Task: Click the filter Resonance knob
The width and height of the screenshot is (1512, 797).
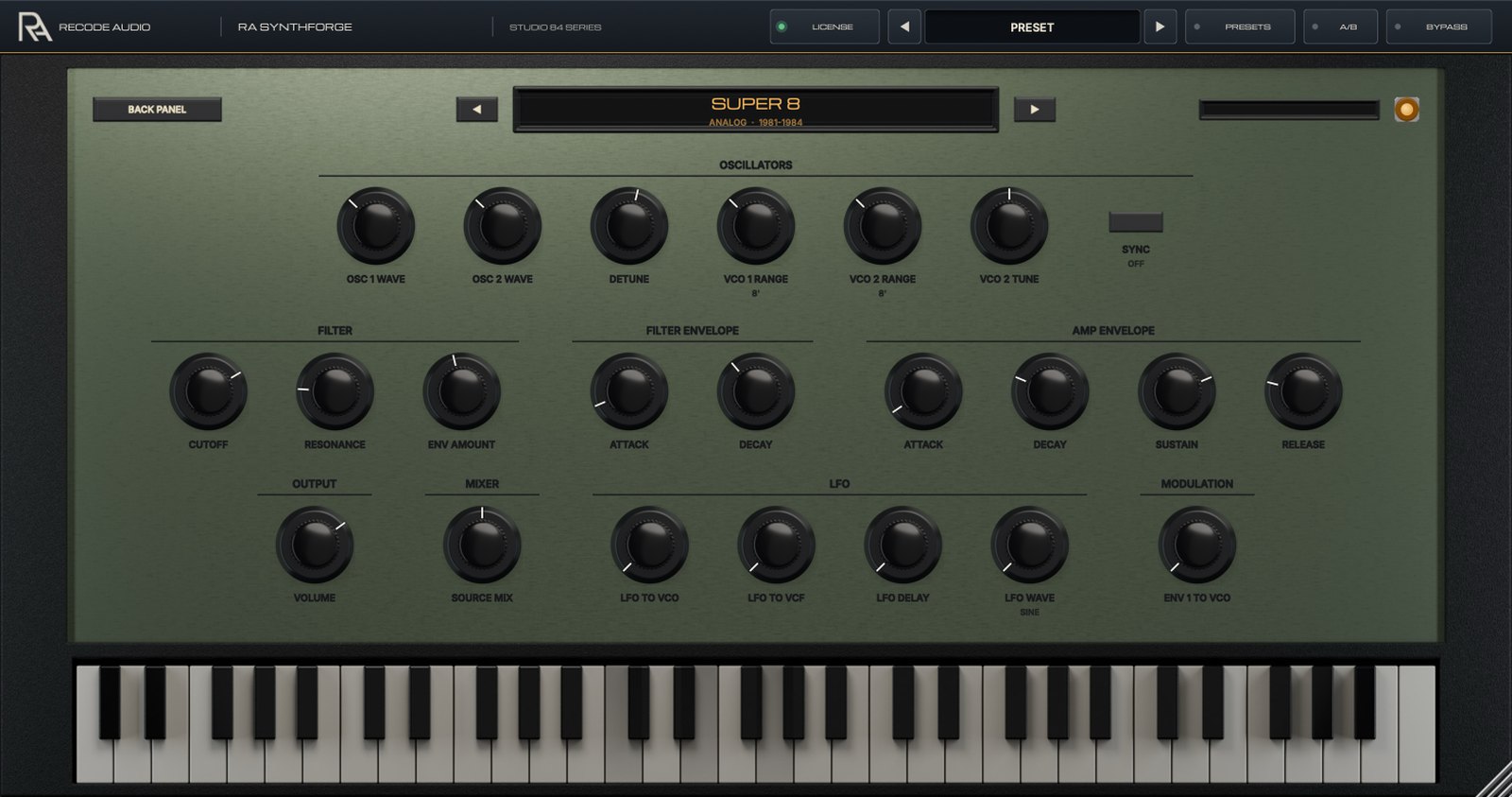Action: (x=335, y=391)
